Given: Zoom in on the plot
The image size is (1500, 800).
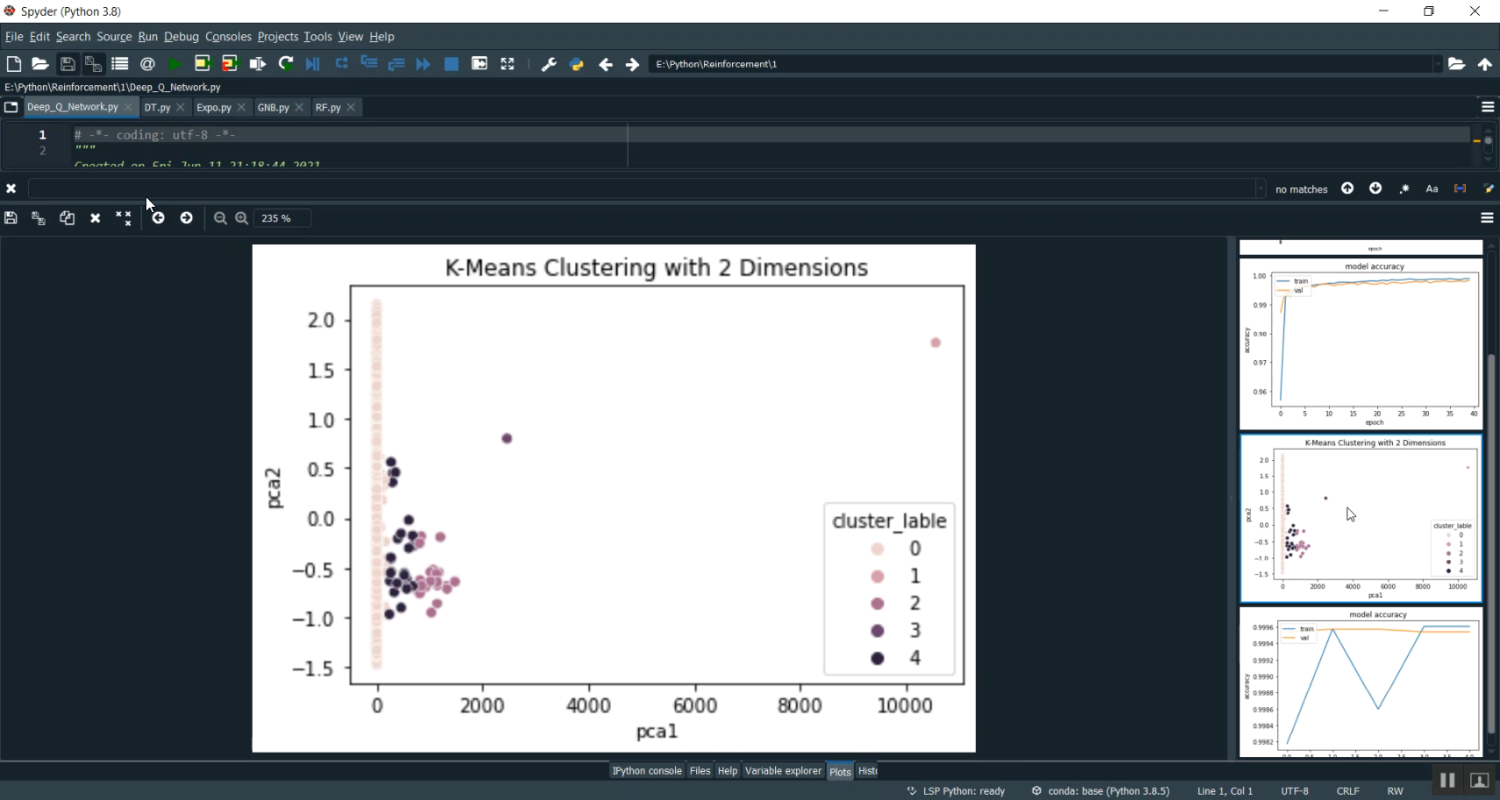Looking at the screenshot, I should coord(241,218).
